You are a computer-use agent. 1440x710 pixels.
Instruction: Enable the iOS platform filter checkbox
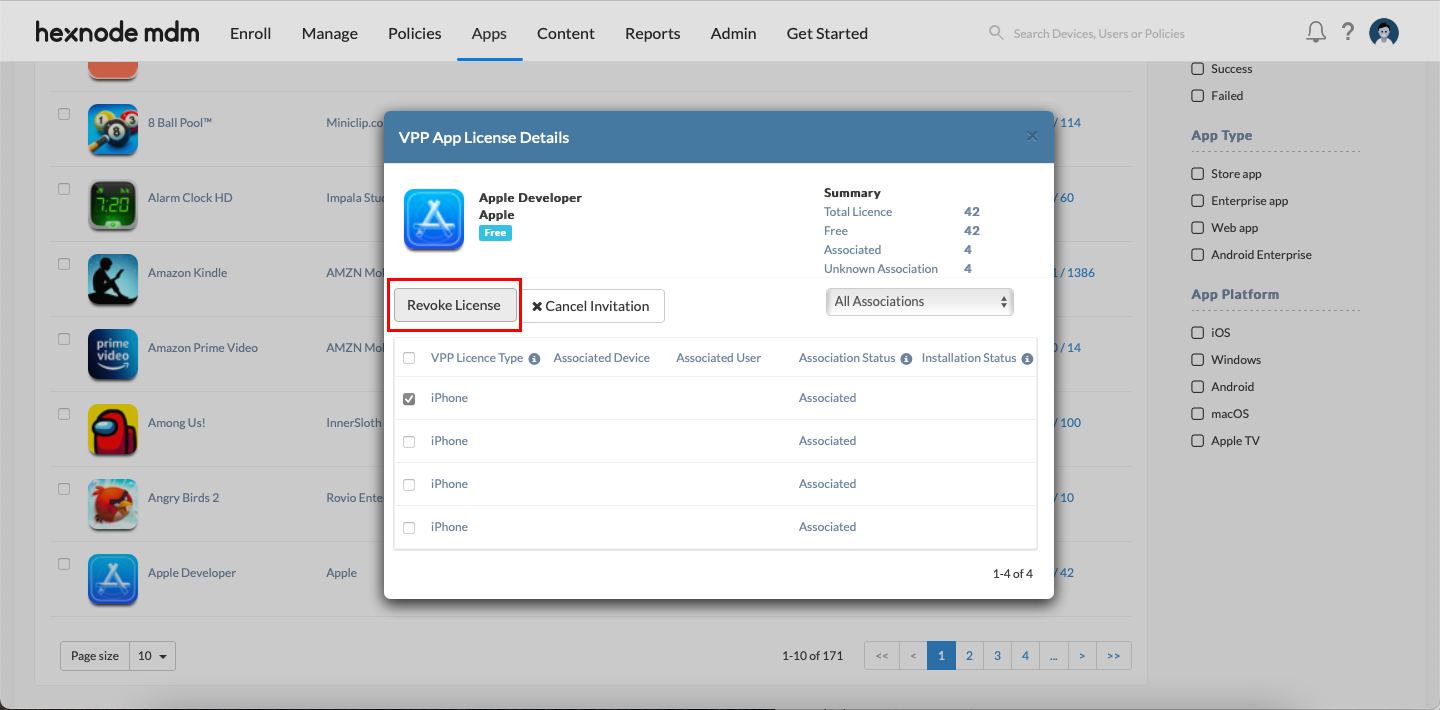(x=1198, y=333)
